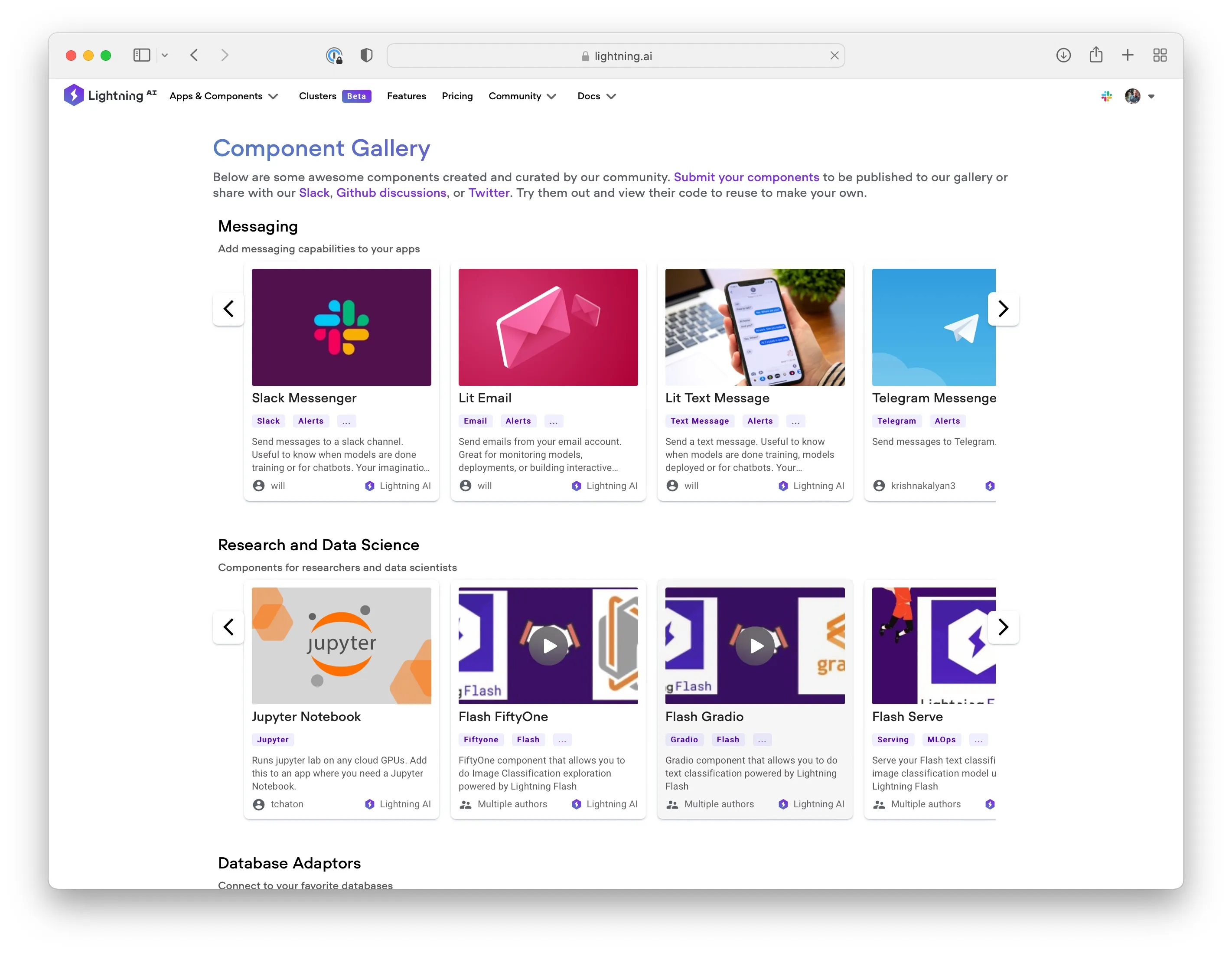Open the Slack icon in the header
The height and width of the screenshot is (953, 1232).
[x=1106, y=97]
